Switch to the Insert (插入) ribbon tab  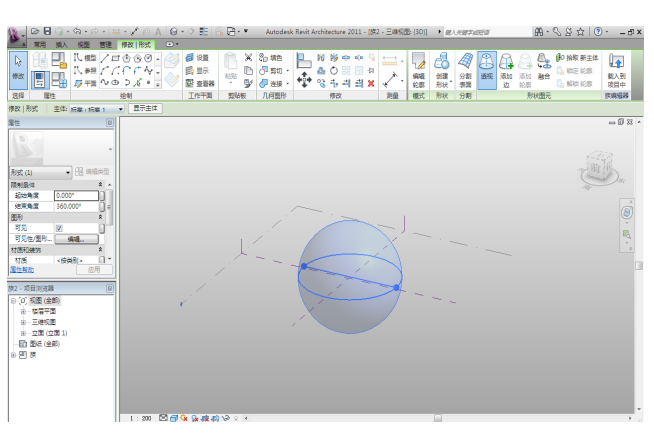[61, 45]
